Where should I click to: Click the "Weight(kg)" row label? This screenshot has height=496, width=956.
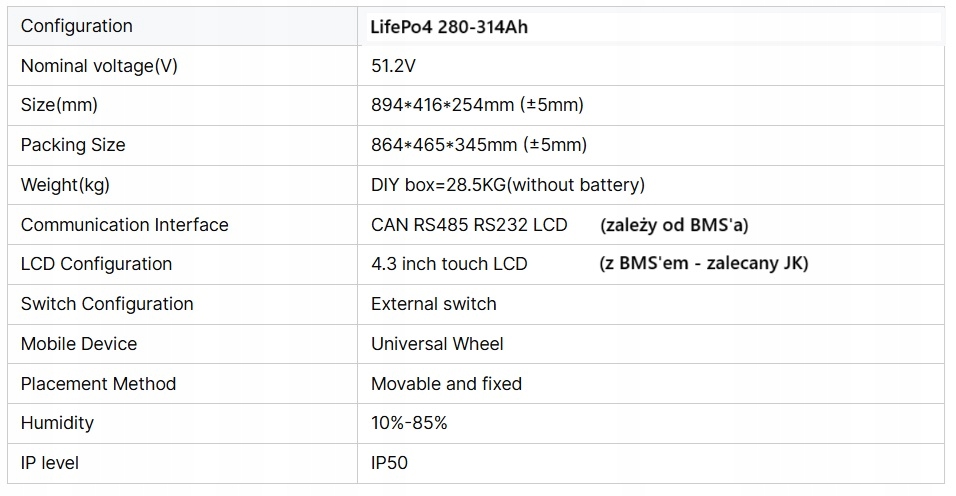pyautogui.click(x=65, y=185)
